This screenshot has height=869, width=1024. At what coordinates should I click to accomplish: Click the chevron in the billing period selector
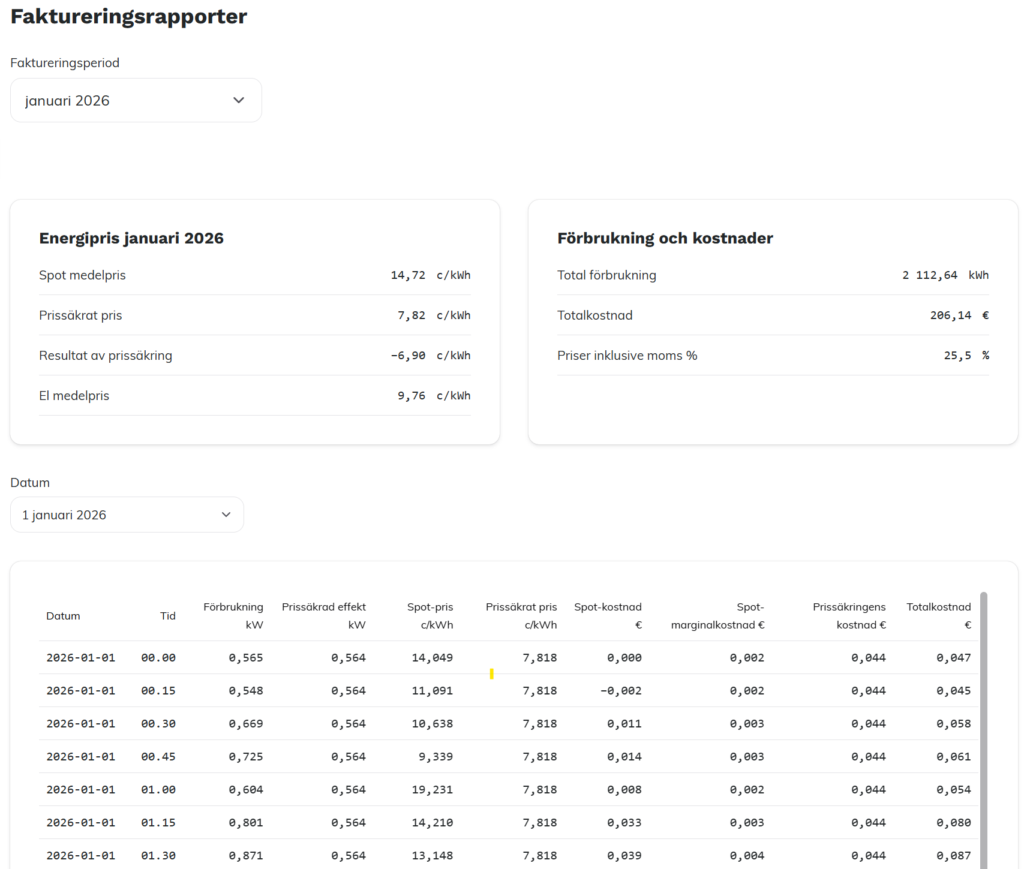238,100
